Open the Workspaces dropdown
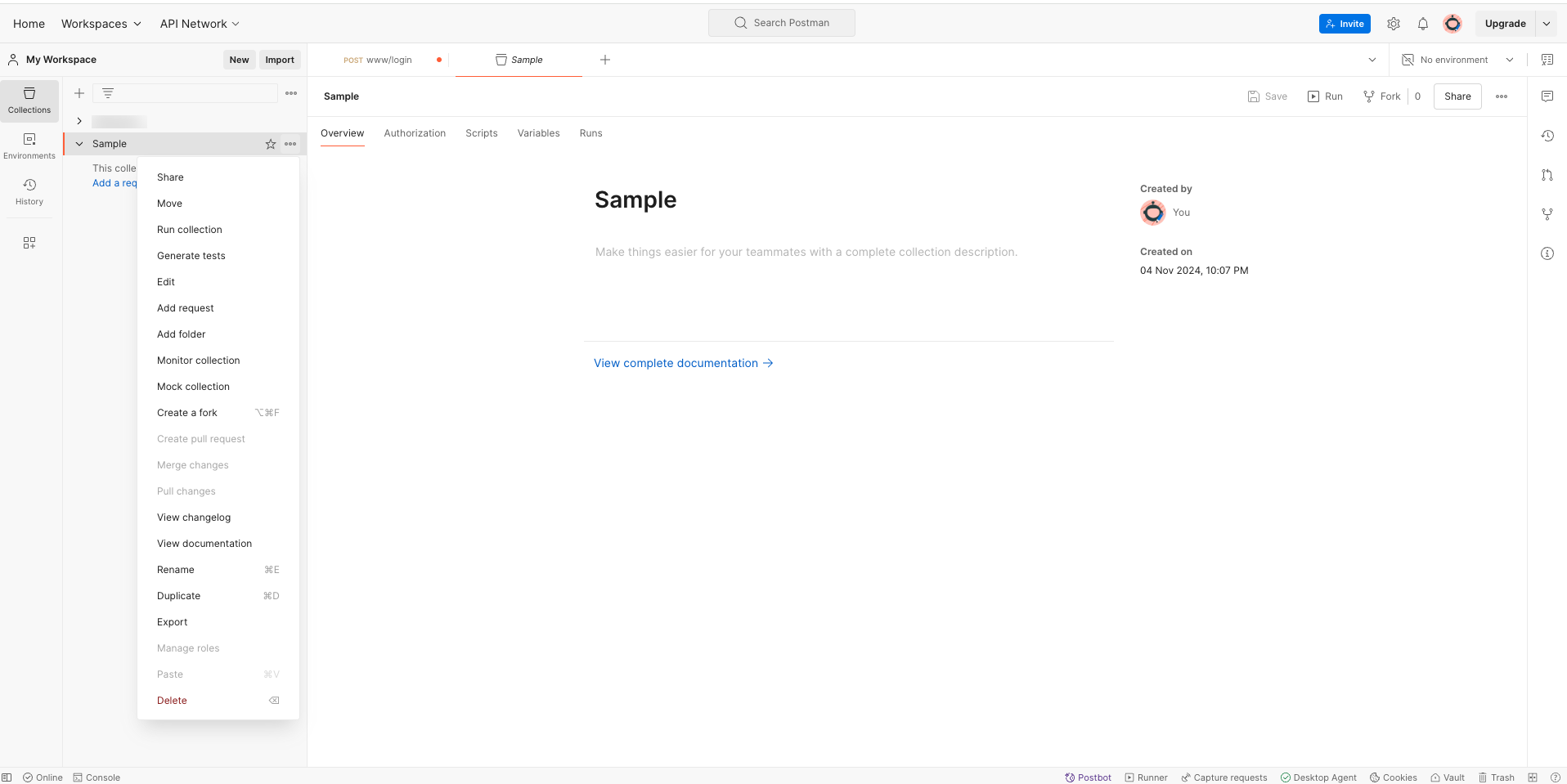Screen dimensions: 1567x784 pos(101,23)
